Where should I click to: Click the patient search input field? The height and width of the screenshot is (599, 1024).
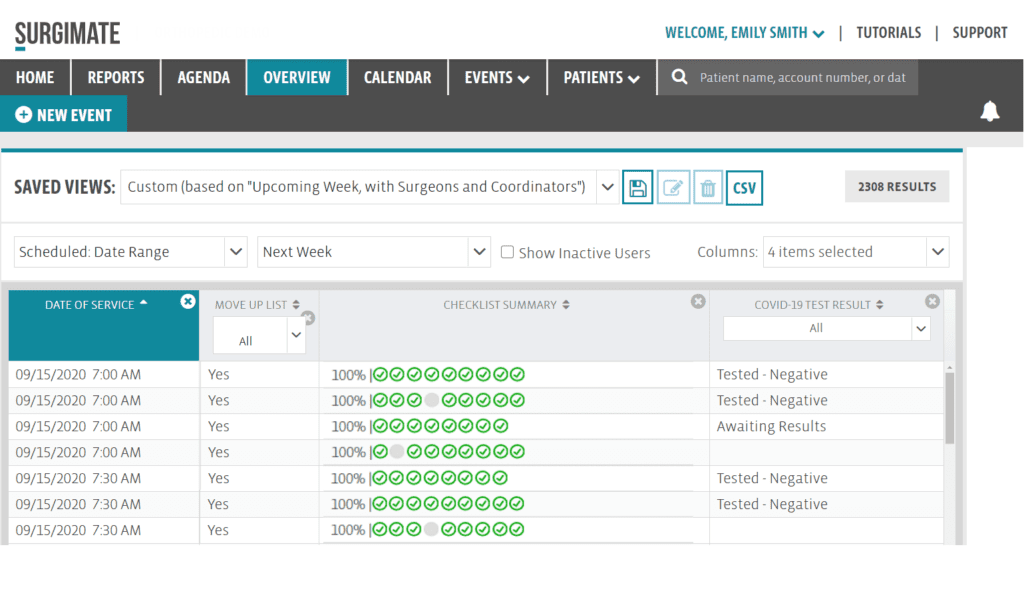click(802, 77)
